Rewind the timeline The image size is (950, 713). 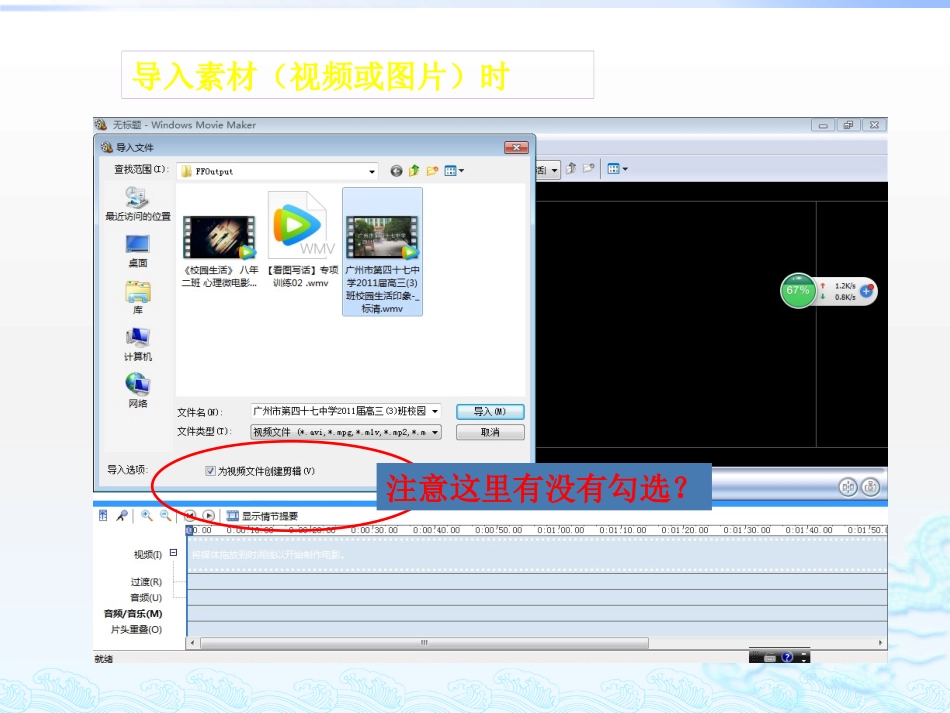tap(190, 516)
